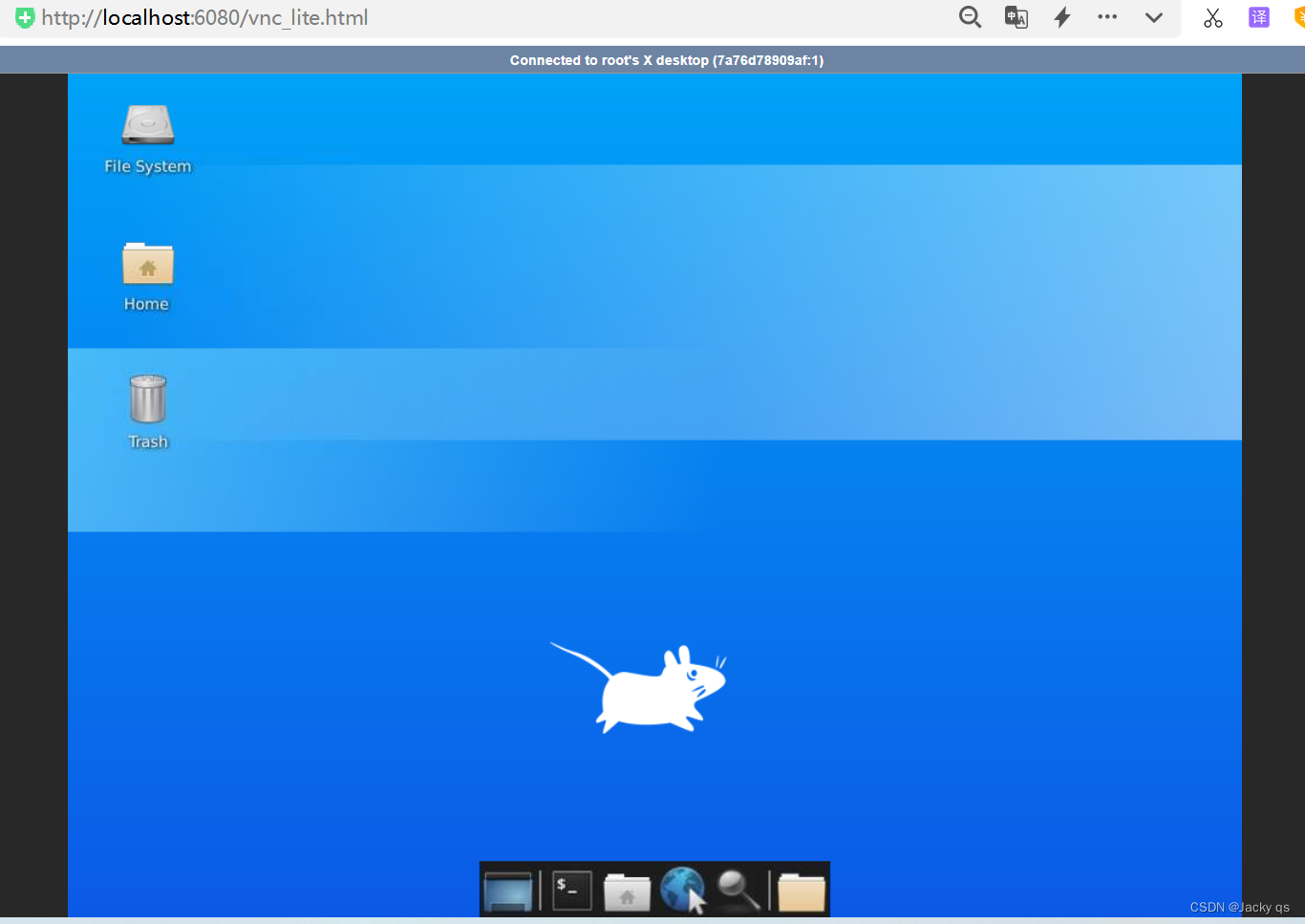
Task: Open the ellipsis more-options menu
Action: tap(1107, 16)
